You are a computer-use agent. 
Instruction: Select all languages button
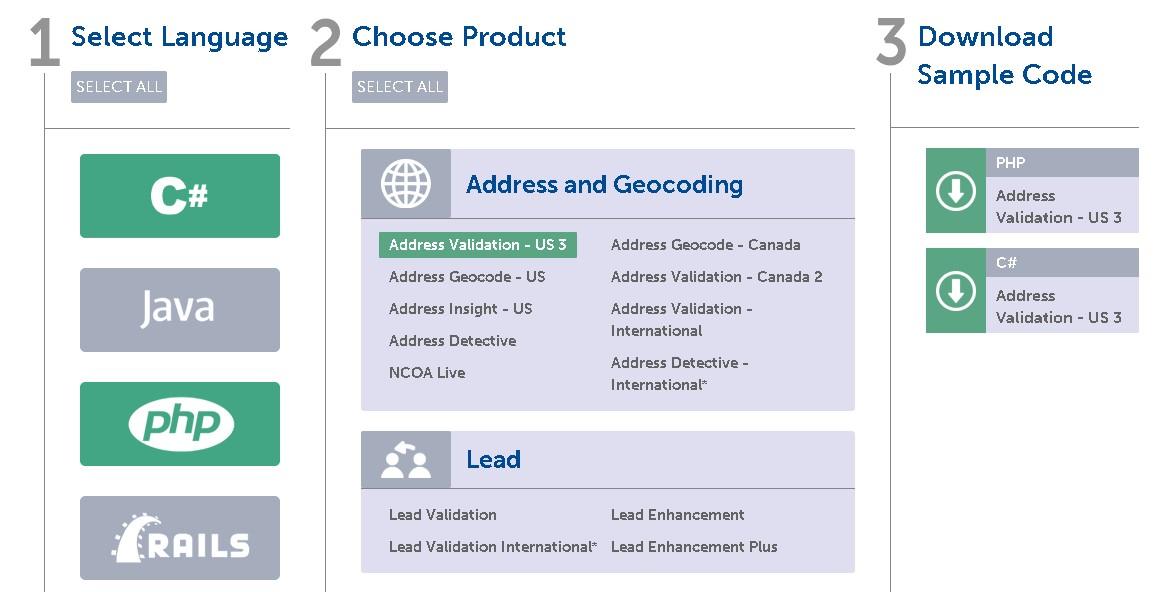[x=119, y=87]
